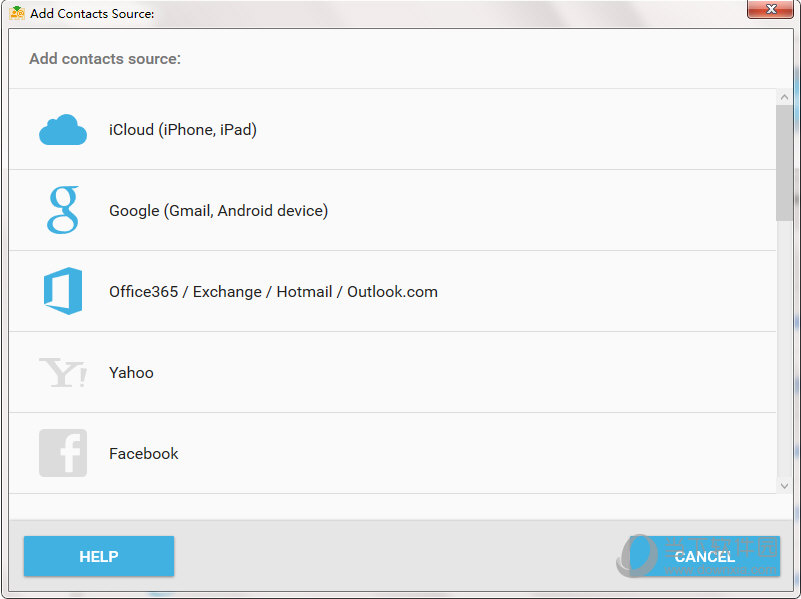Click the app icon in the title bar

[x=17, y=13]
